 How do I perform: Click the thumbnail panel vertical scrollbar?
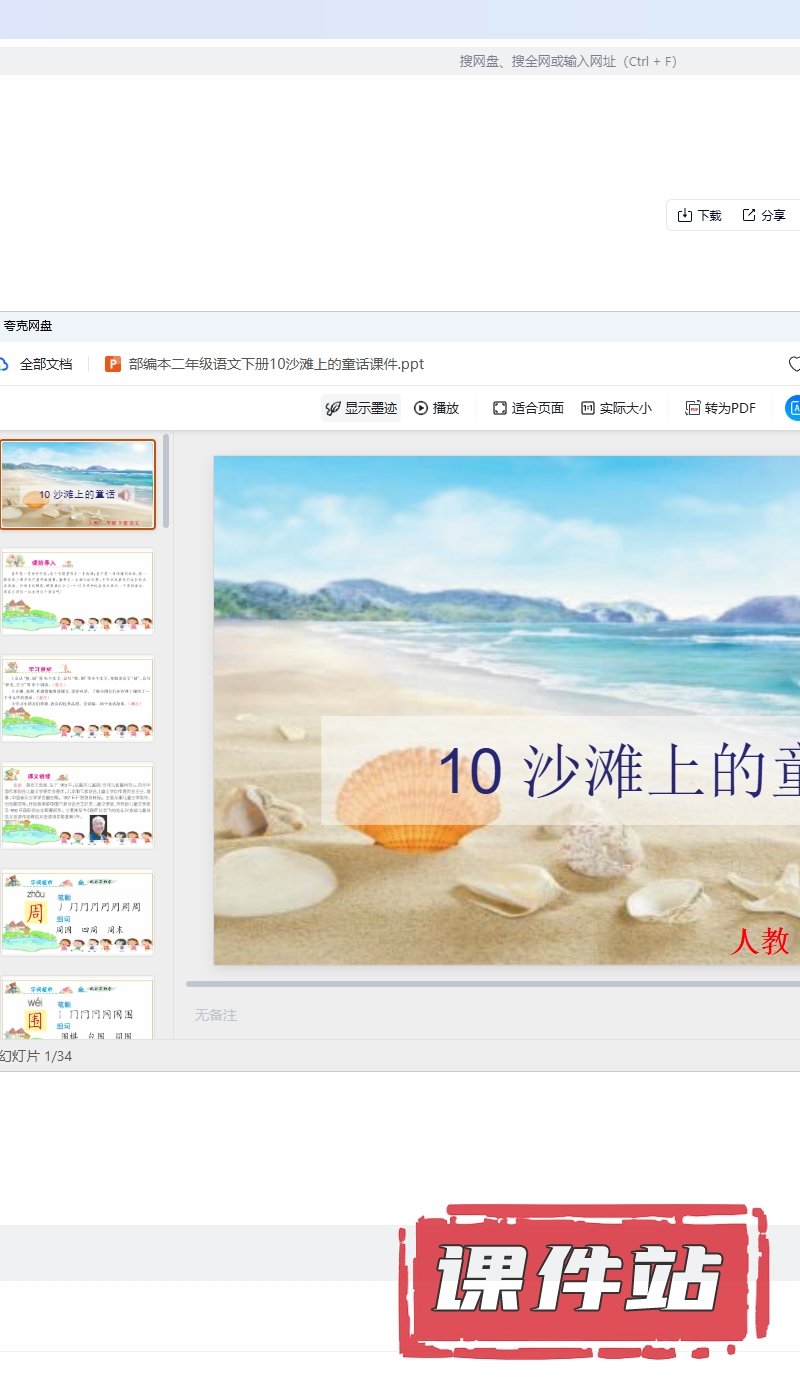coord(166,480)
